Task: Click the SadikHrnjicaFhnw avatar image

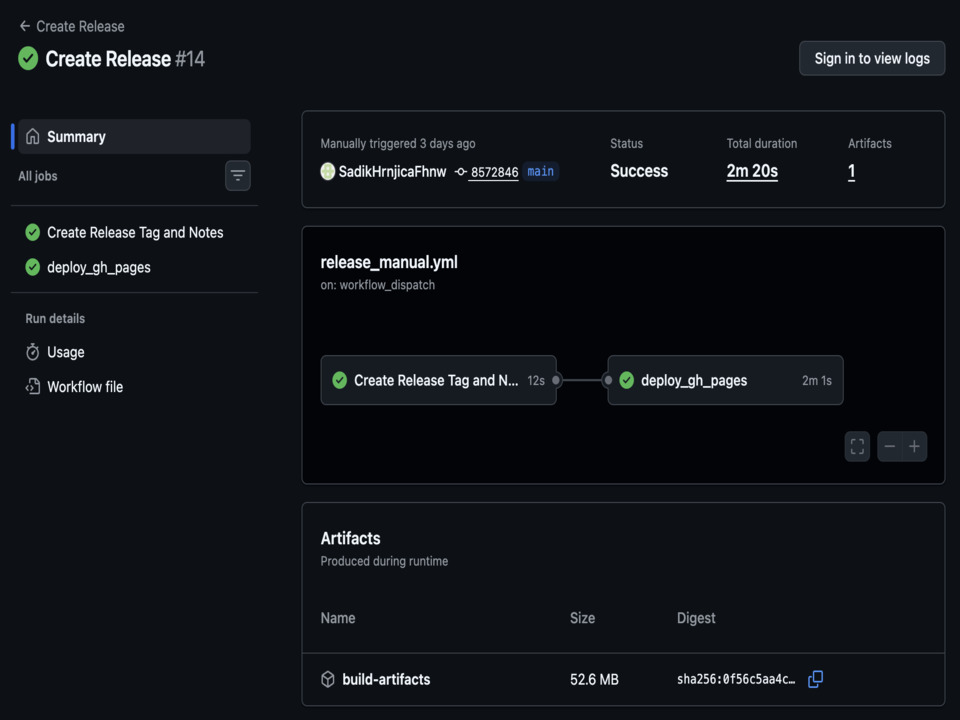Action: (328, 171)
